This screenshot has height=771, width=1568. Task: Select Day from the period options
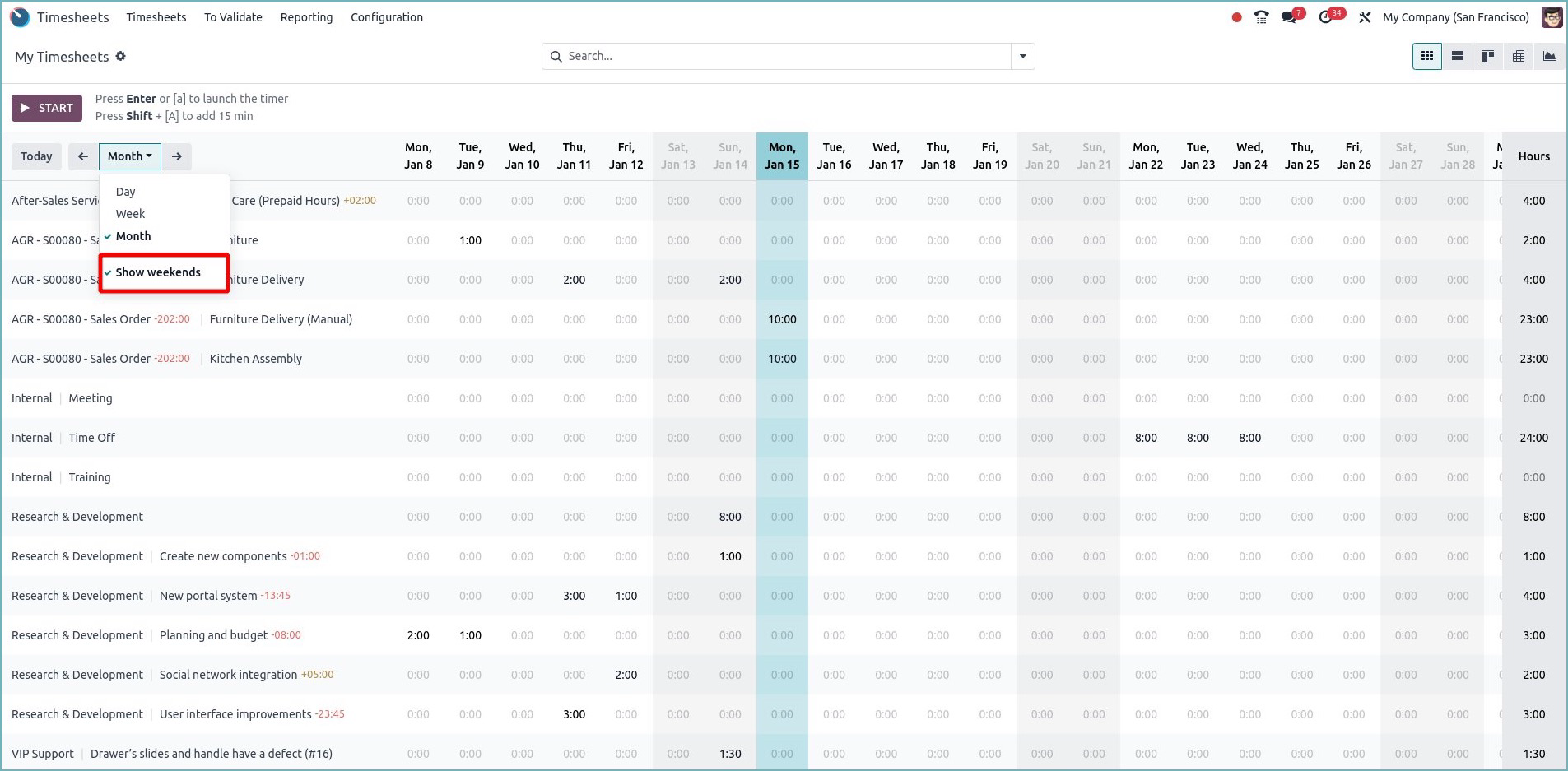click(125, 191)
